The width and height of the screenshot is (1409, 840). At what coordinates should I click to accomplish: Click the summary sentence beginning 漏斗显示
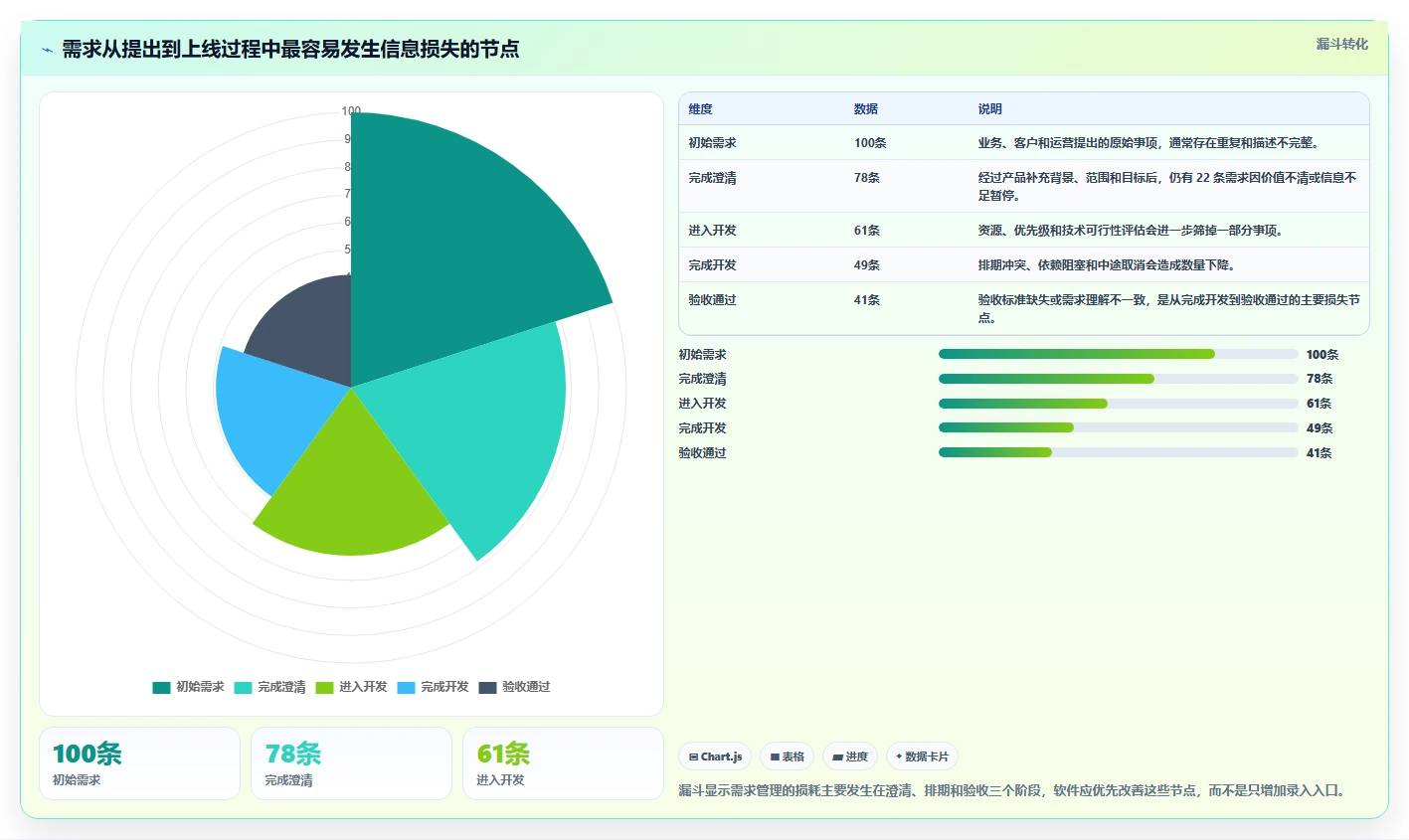coord(1014,791)
